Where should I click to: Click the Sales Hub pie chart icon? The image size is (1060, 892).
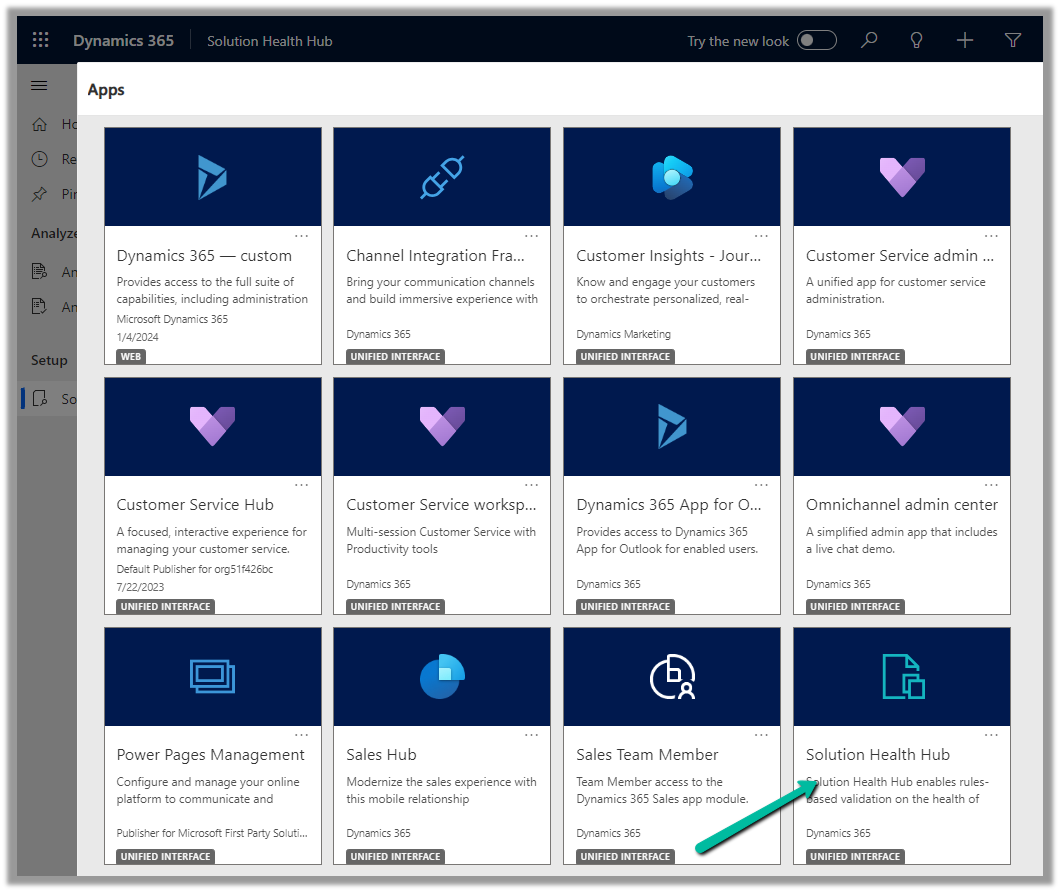tap(442, 677)
